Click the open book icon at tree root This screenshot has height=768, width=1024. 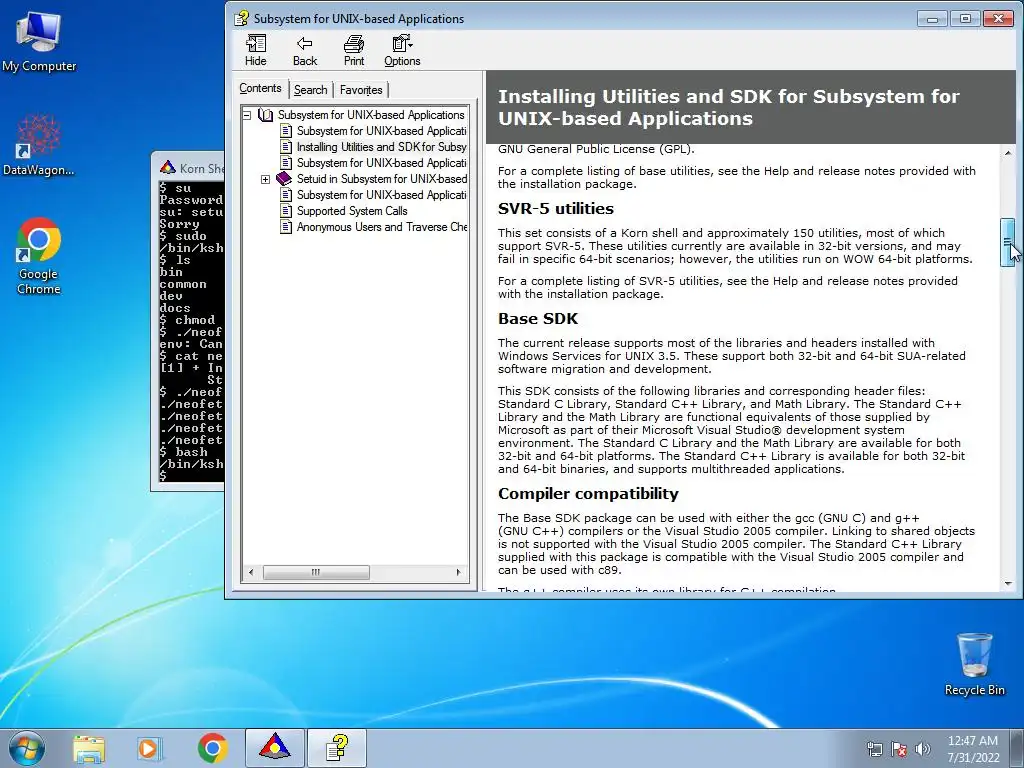pos(265,115)
